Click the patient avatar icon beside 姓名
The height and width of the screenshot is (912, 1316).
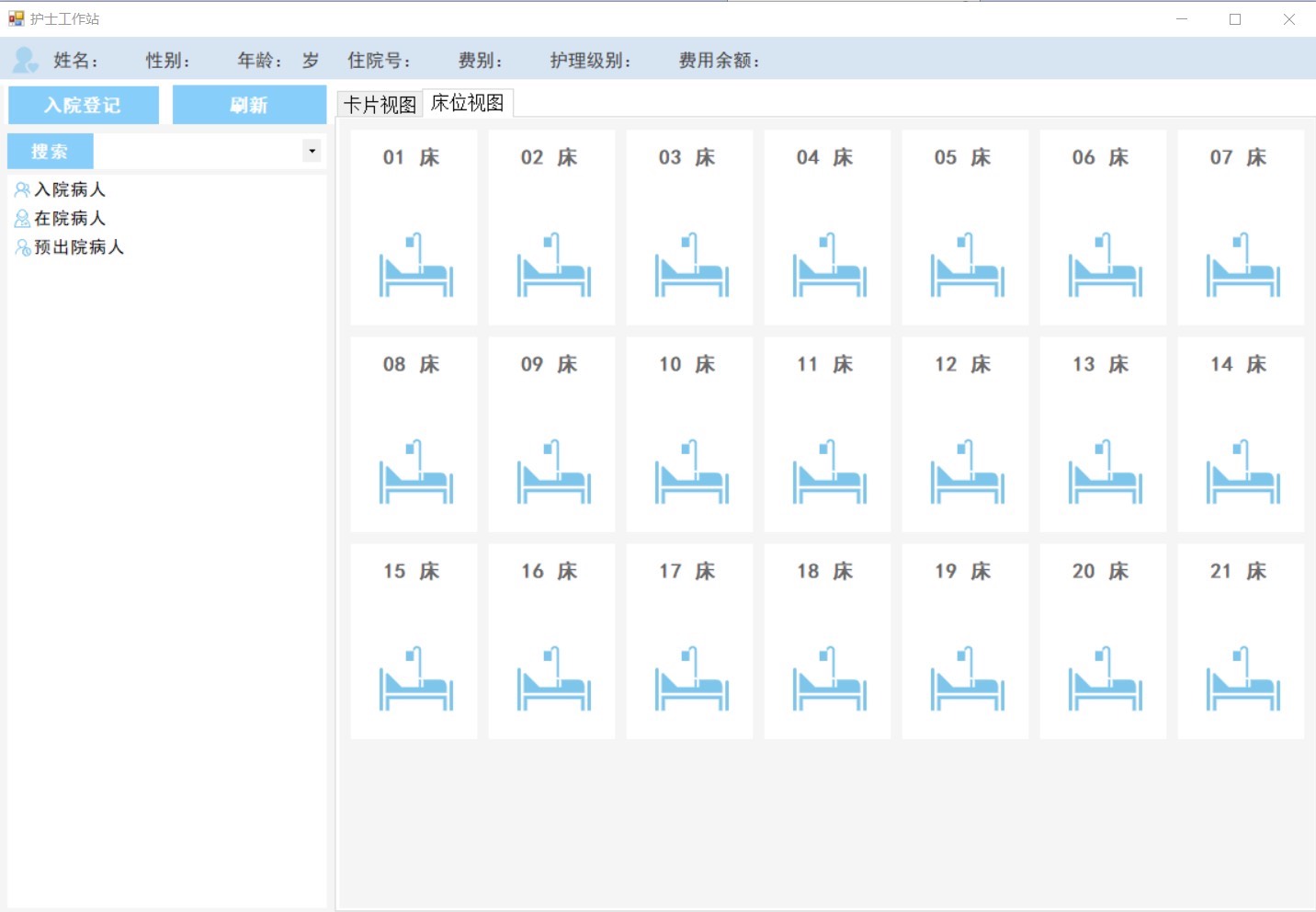click(25, 61)
